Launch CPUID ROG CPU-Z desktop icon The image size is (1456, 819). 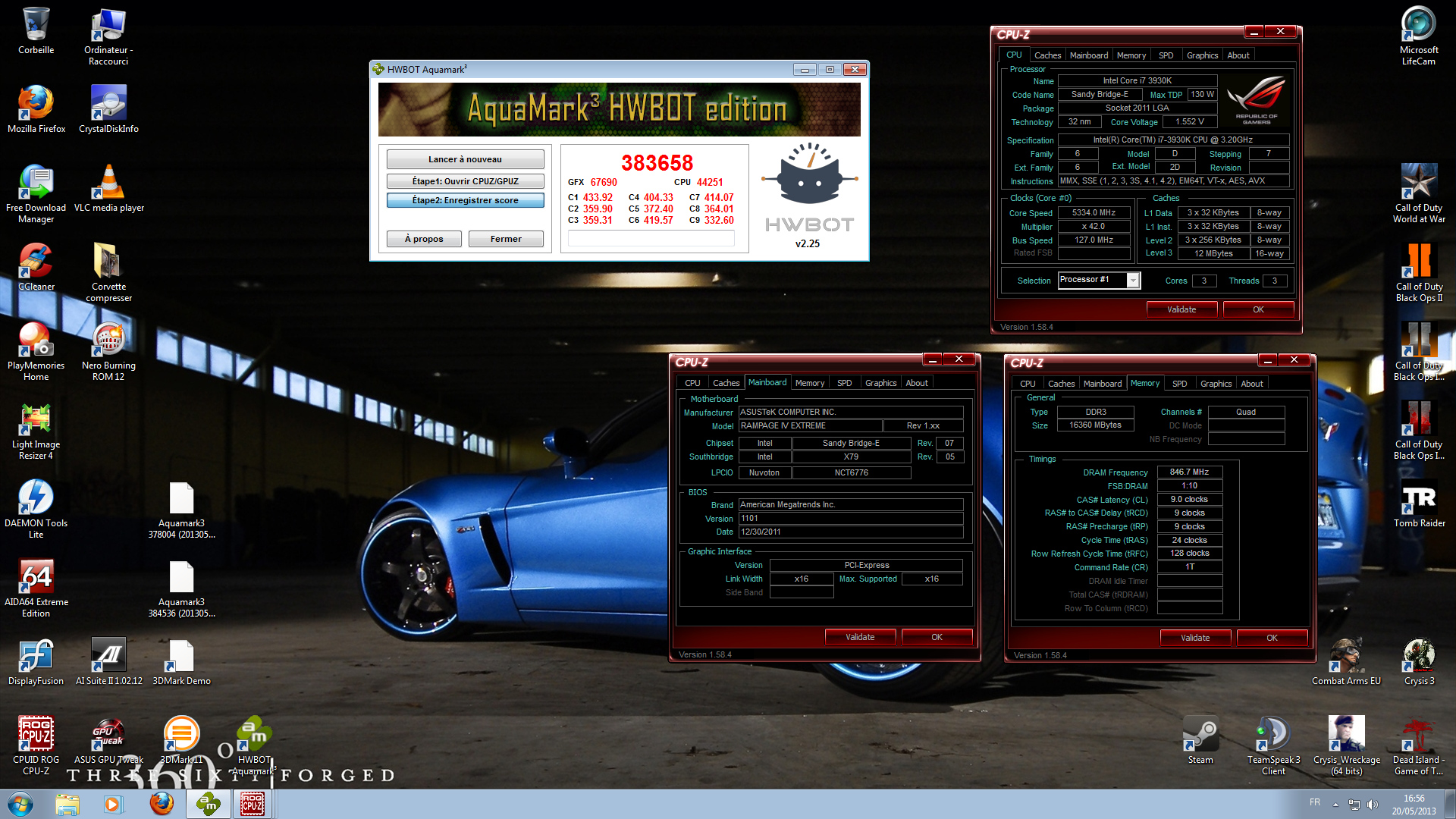pyautogui.click(x=36, y=745)
